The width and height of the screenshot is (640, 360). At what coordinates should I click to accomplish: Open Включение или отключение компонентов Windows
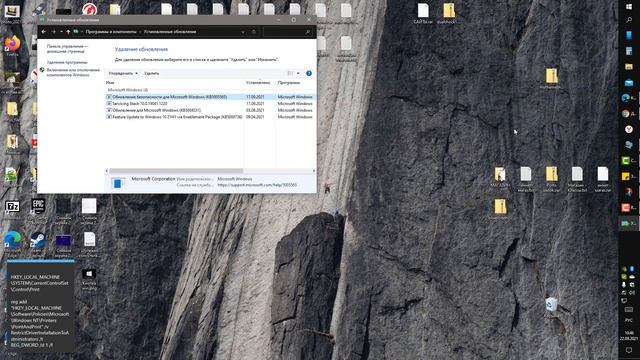pyautogui.click(x=73, y=72)
